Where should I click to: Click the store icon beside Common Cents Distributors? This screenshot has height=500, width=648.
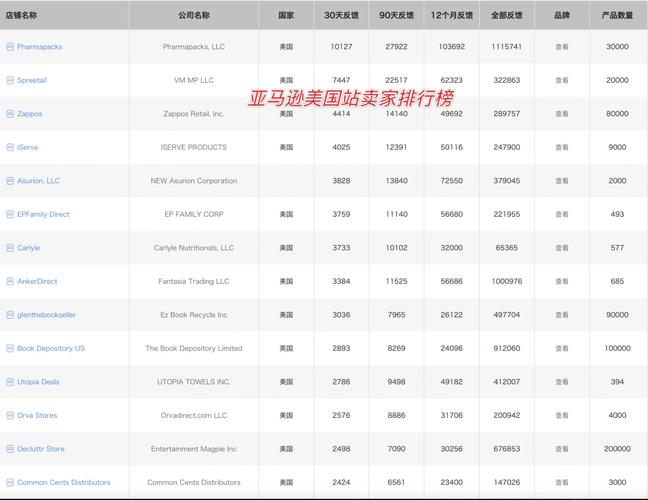[x=10, y=482]
